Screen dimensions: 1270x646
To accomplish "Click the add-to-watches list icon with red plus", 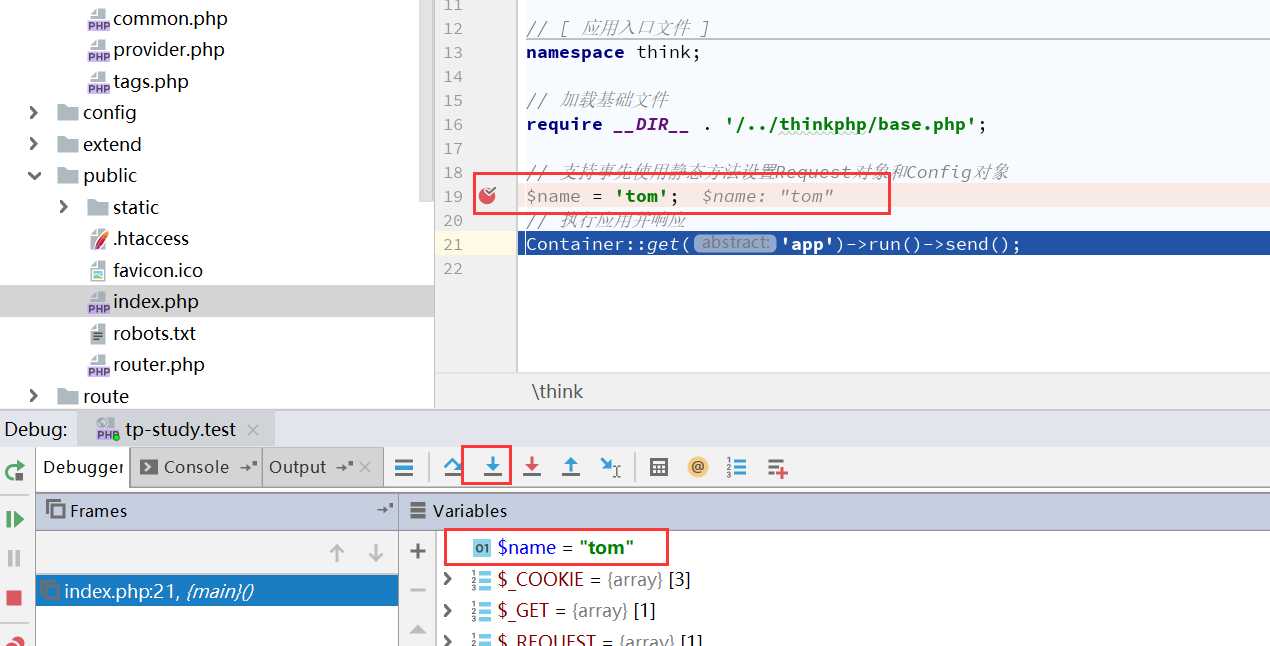I will point(778,468).
